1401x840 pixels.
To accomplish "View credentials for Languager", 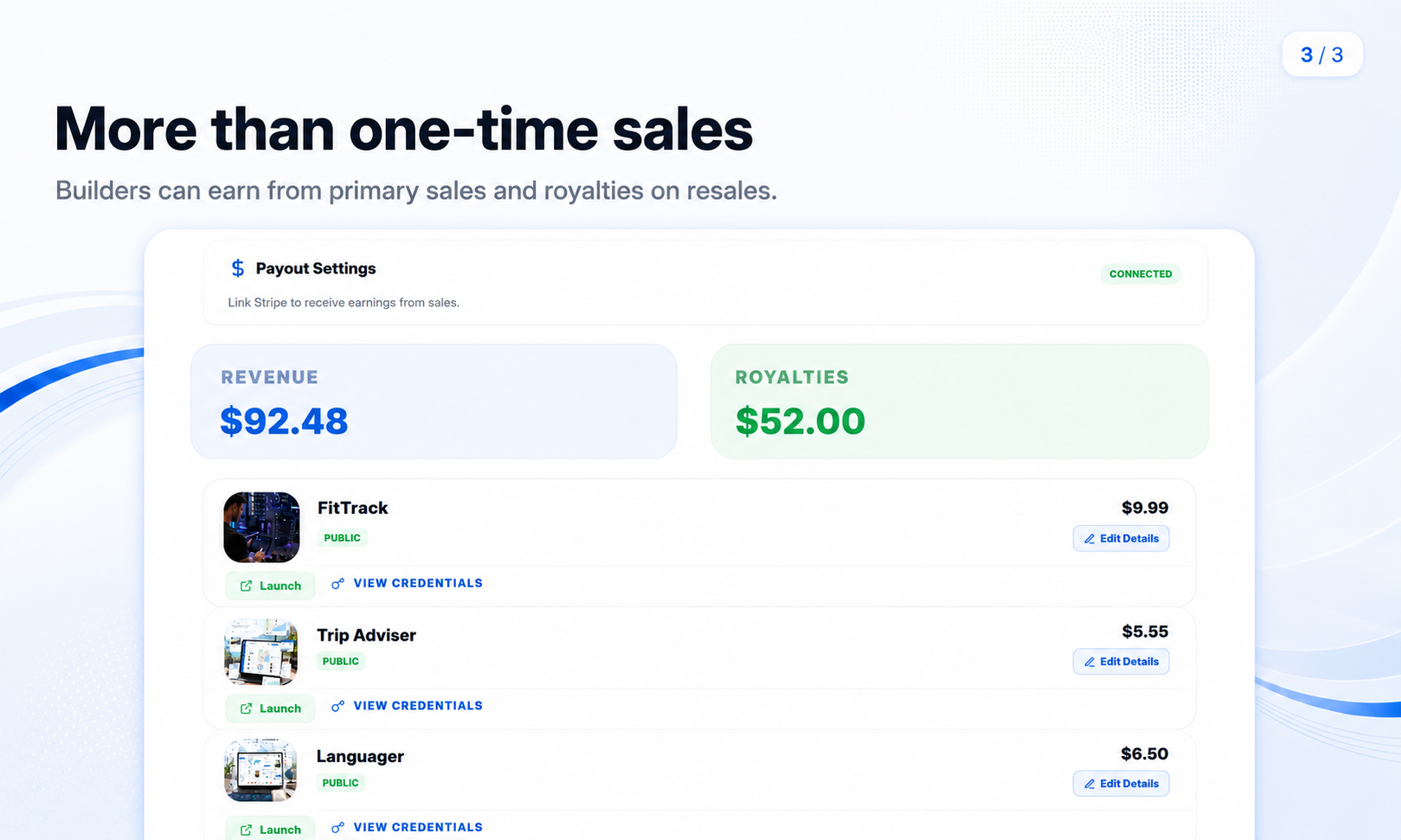I will point(407,827).
